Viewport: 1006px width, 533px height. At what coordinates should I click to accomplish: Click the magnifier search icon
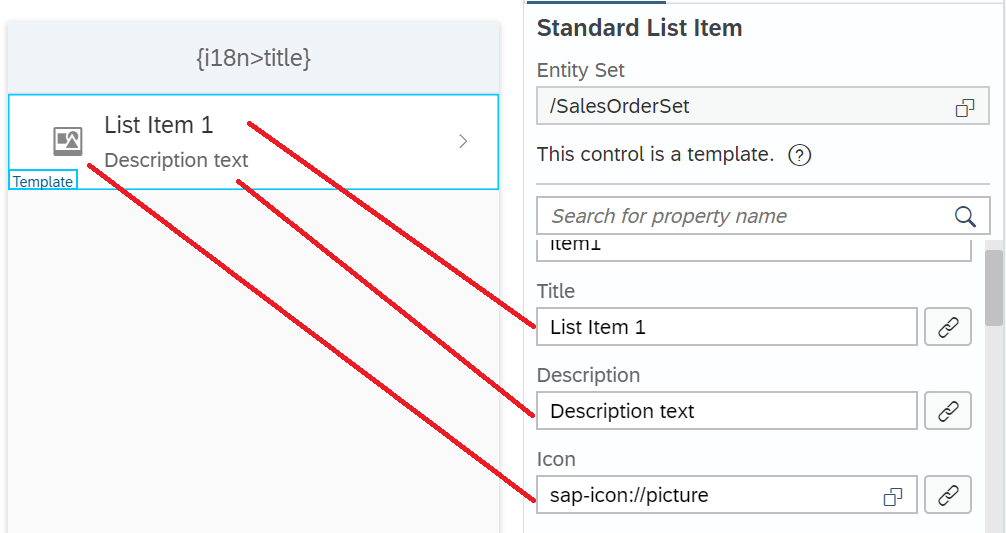point(964,216)
